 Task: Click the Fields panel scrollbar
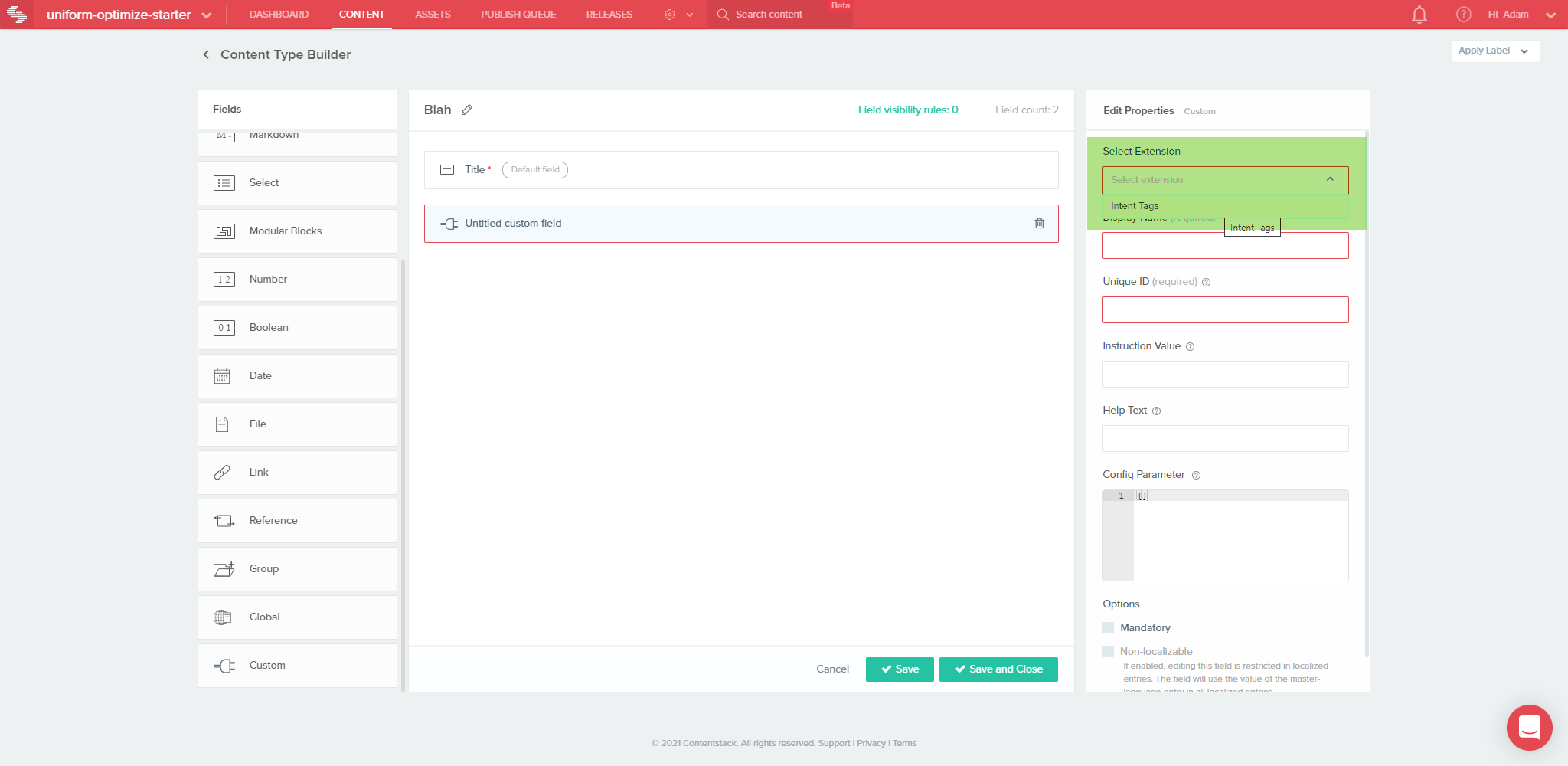click(x=403, y=475)
